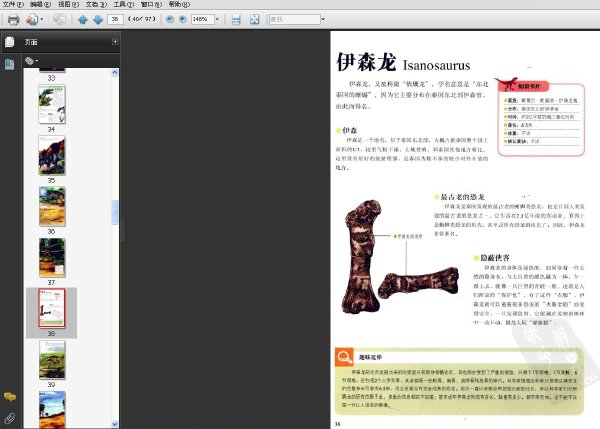The height and width of the screenshot is (429, 600).
Task: Click the Pages panel icon in sidebar header
Action: coord(10,42)
